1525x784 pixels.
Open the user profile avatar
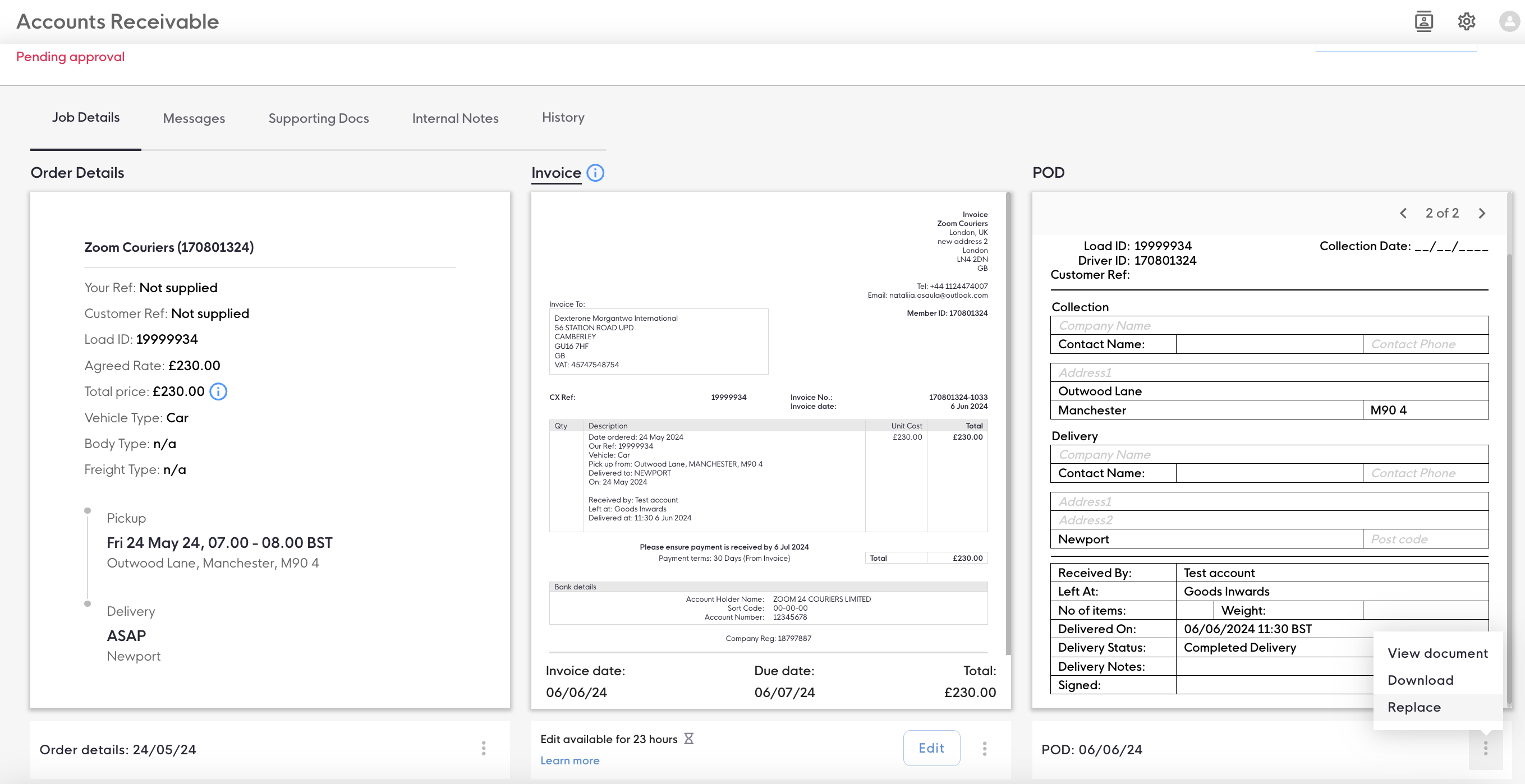pos(1509,21)
